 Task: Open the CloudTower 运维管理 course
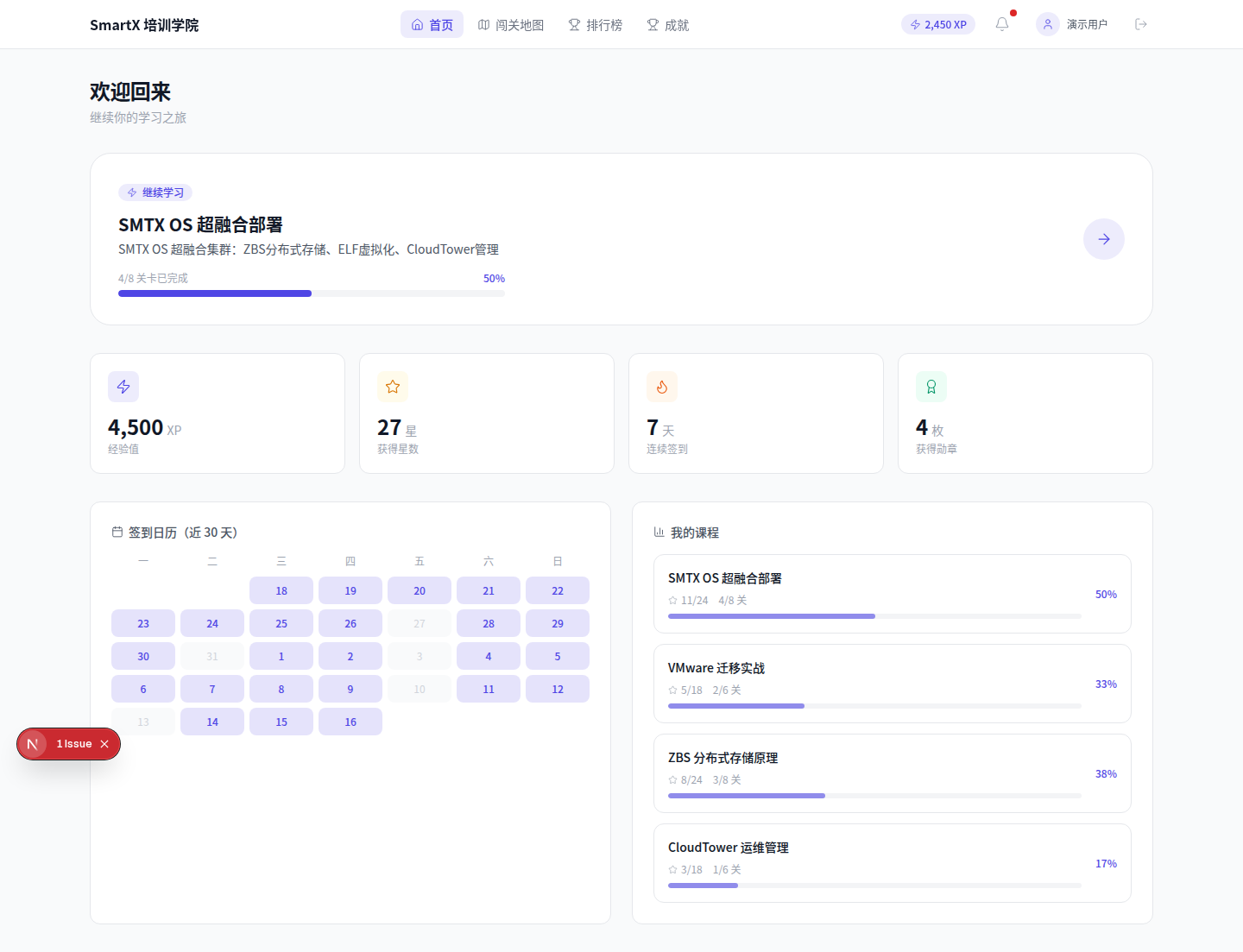tap(892, 862)
